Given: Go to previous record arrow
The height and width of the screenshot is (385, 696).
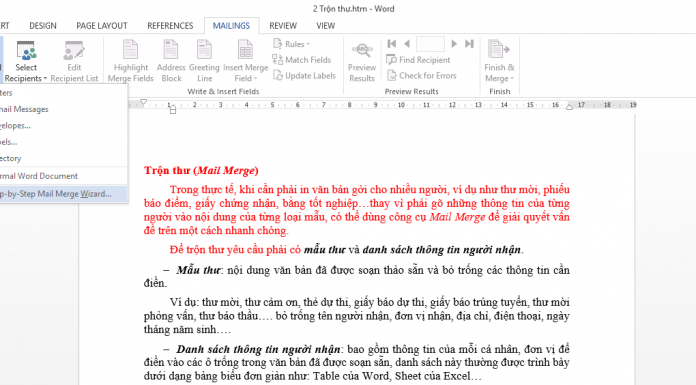Looking at the screenshot, I should (x=407, y=44).
